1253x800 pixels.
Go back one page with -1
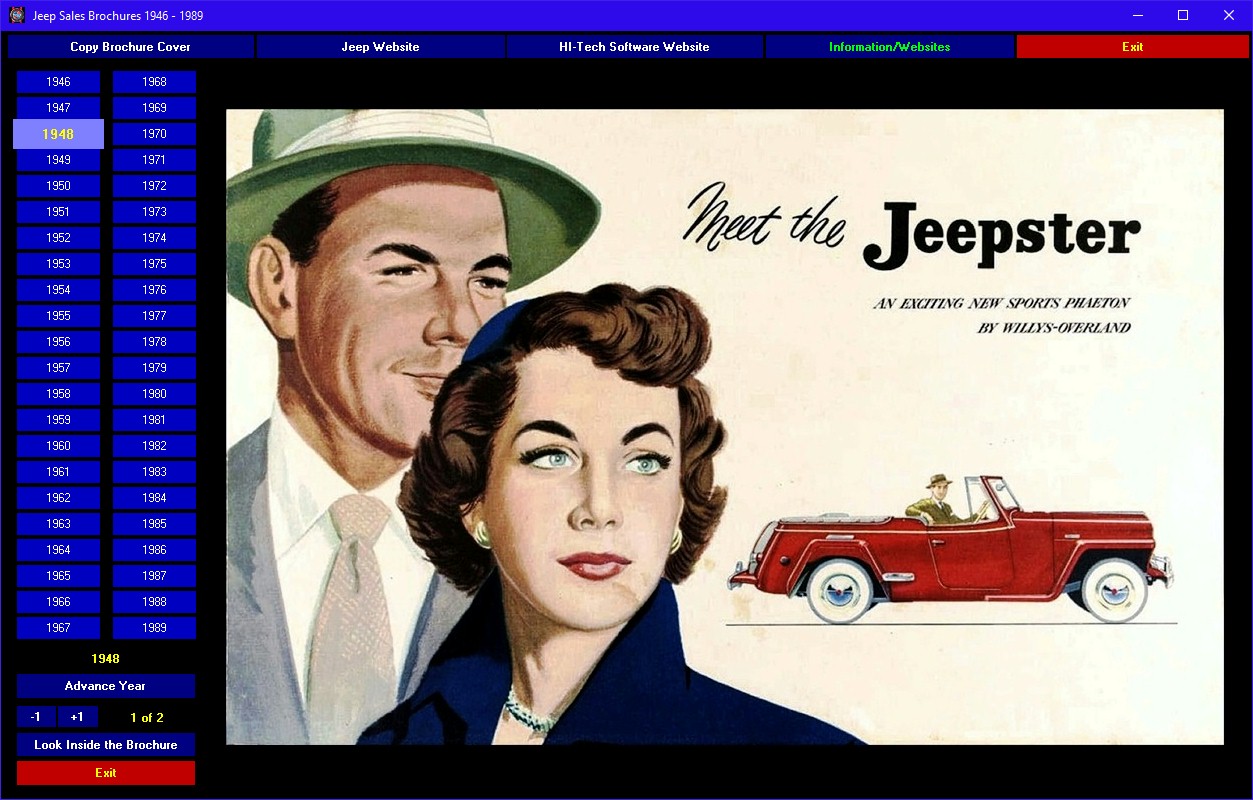click(x=36, y=717)
